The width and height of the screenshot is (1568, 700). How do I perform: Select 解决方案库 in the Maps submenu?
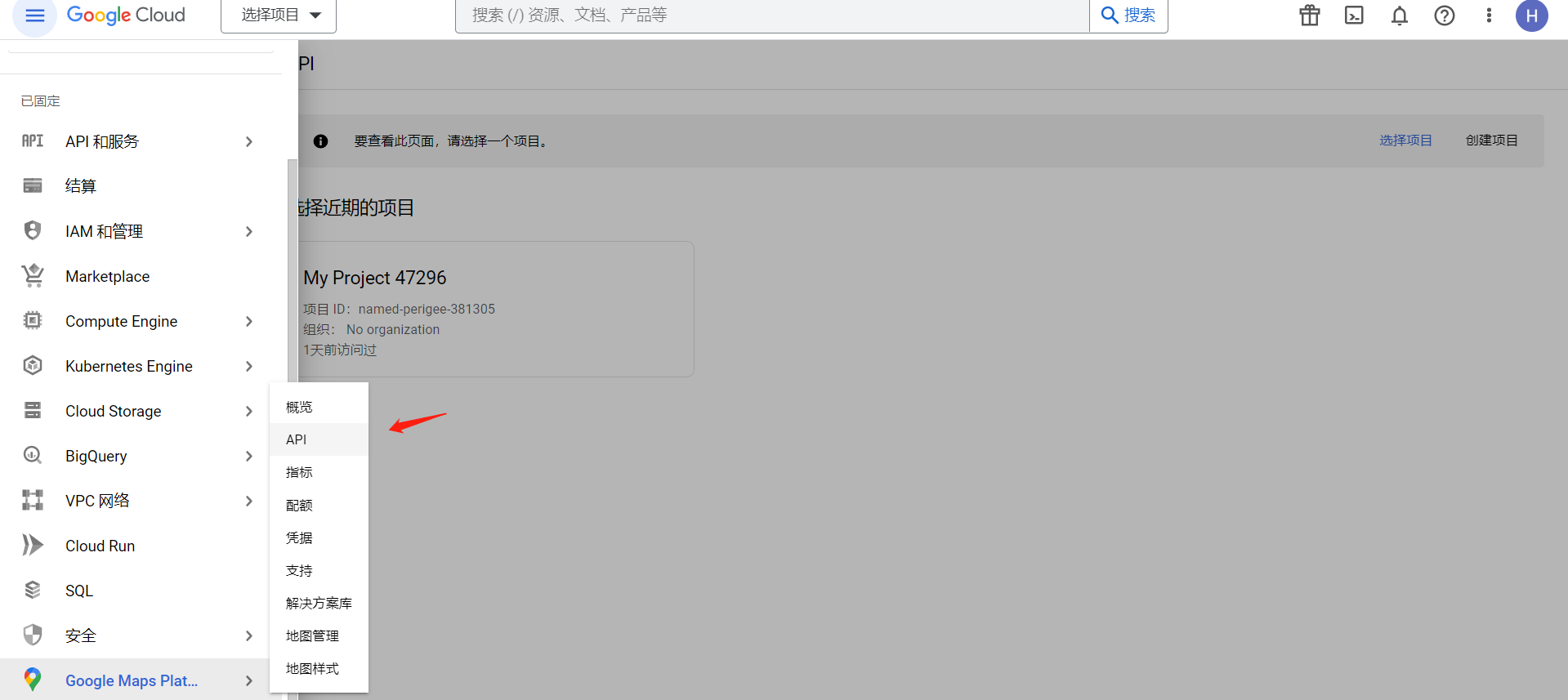319,603
